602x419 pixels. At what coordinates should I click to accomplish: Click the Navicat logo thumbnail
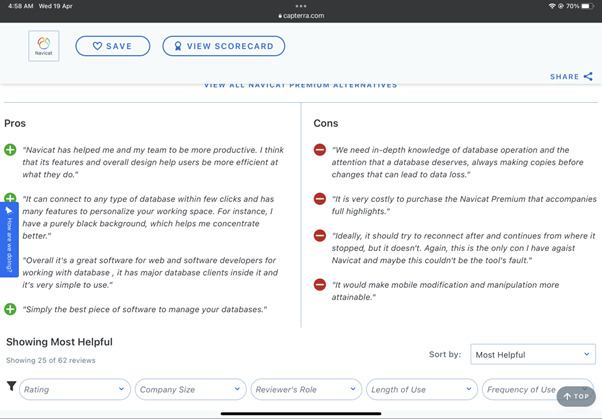(43, 46)
